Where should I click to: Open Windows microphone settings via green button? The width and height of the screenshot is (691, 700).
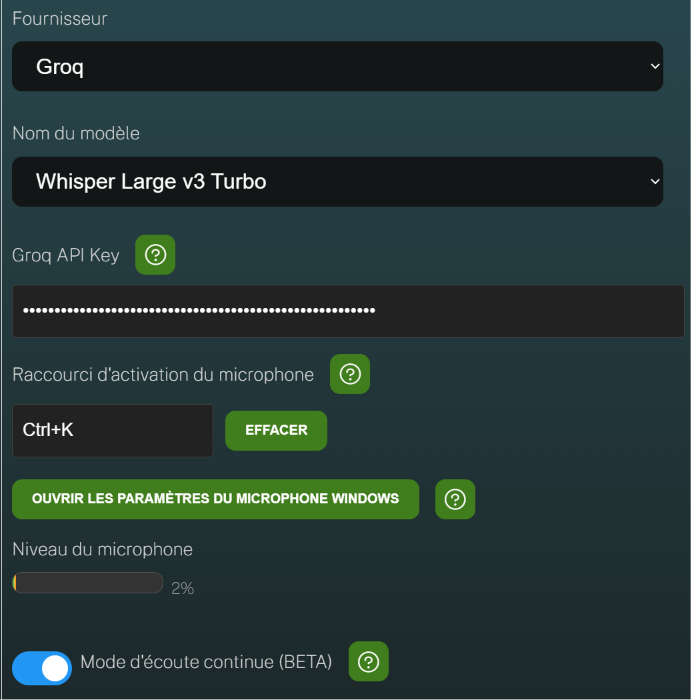tap(216, 499)
